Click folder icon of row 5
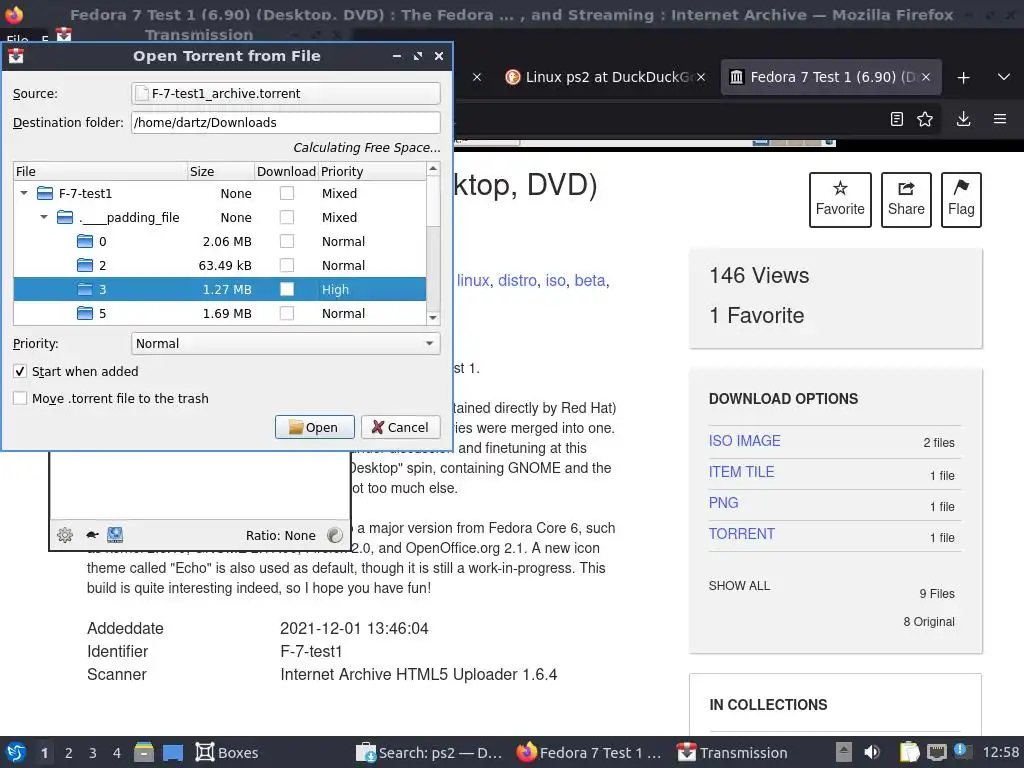1024x768 pixels. [85, 313]
